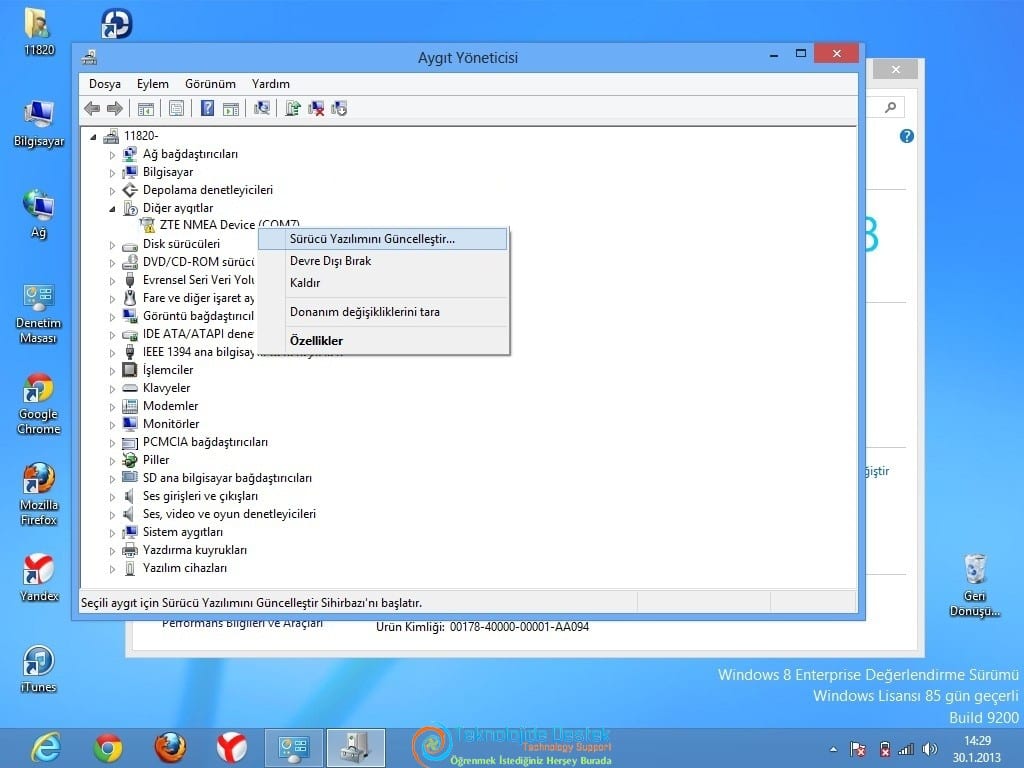Open the Help toolbar icon
The image size is (1024, 768).
pos(207,108)
